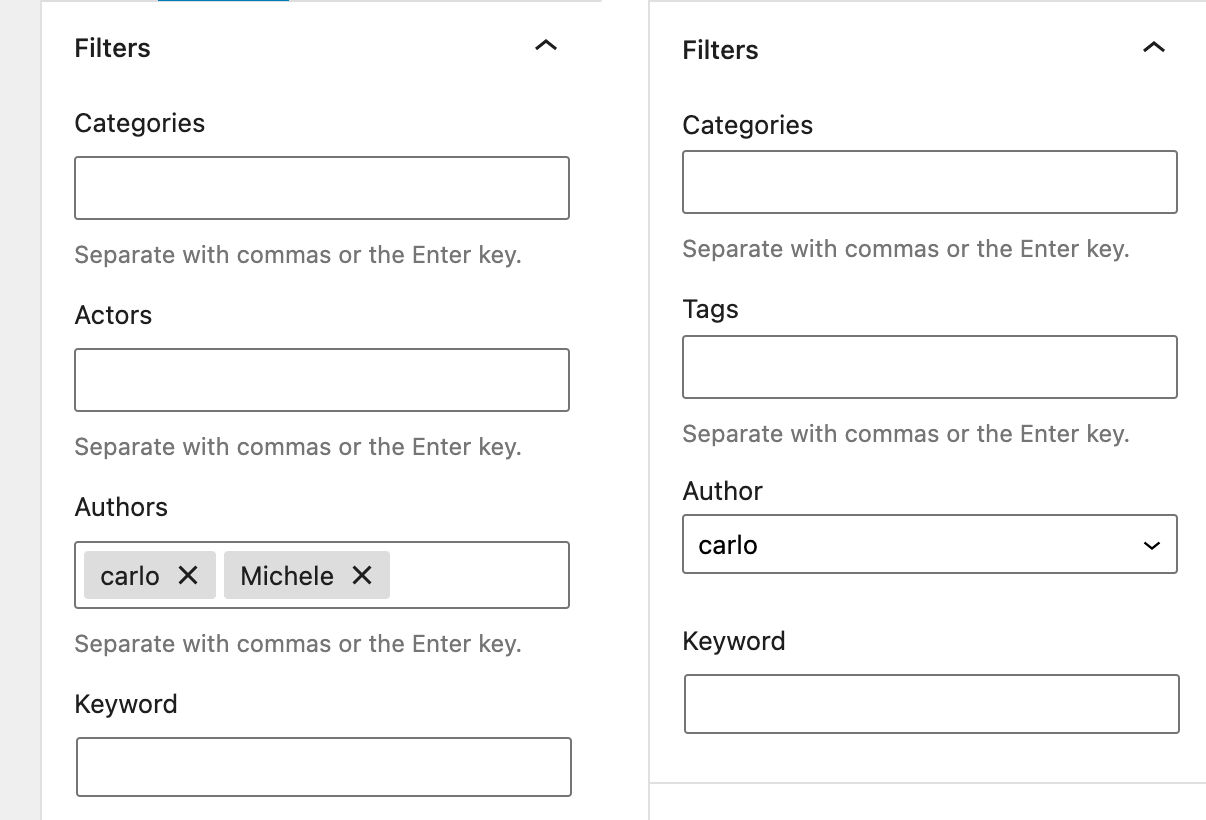
Task: Click the chevron on the left Filters panel
Action: 546,46
